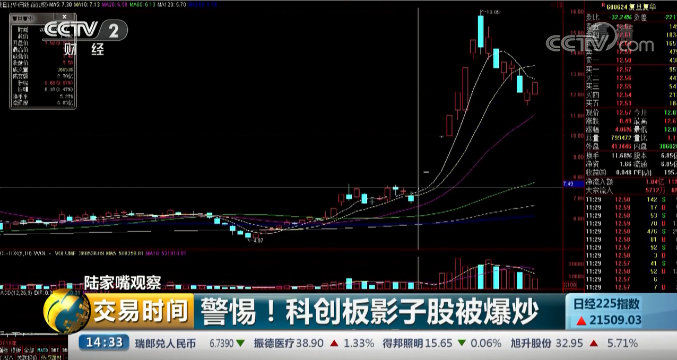The height and width of the screenshot is (360, 677).
Task: Select the MA10: 7.13 indicator label
Action: 86,5
